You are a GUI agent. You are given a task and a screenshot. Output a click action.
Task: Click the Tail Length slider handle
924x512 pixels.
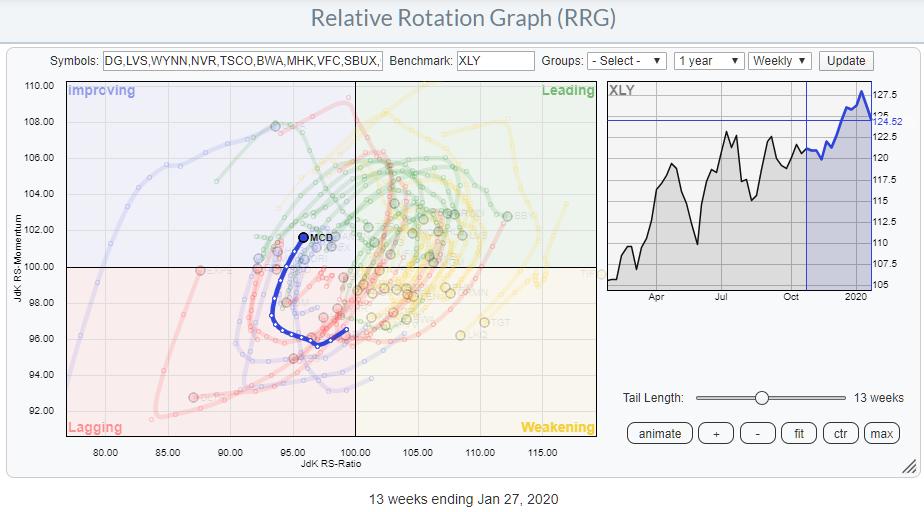[x=762, y=398]
